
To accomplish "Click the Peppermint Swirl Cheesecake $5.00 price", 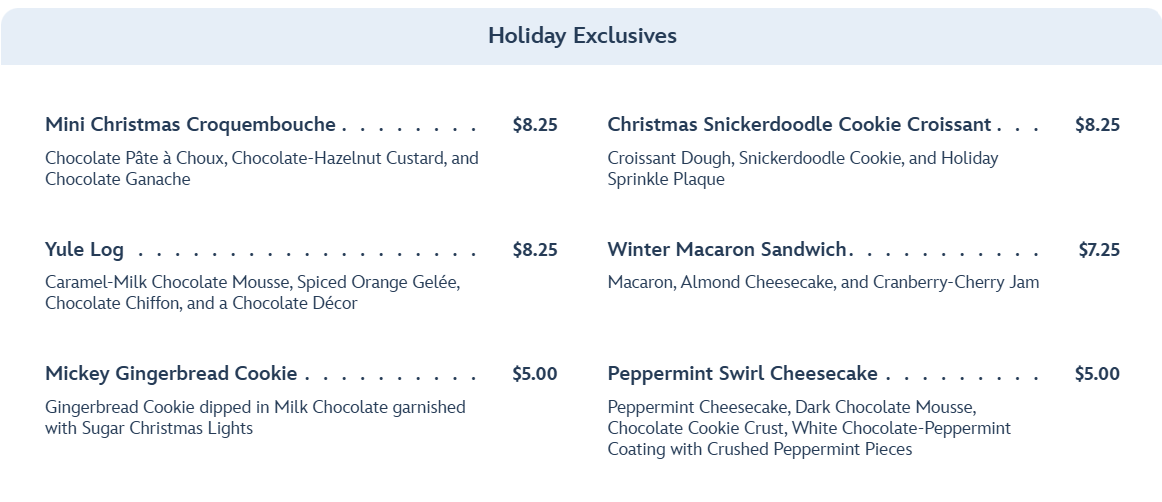I will tap(1097, 374).
